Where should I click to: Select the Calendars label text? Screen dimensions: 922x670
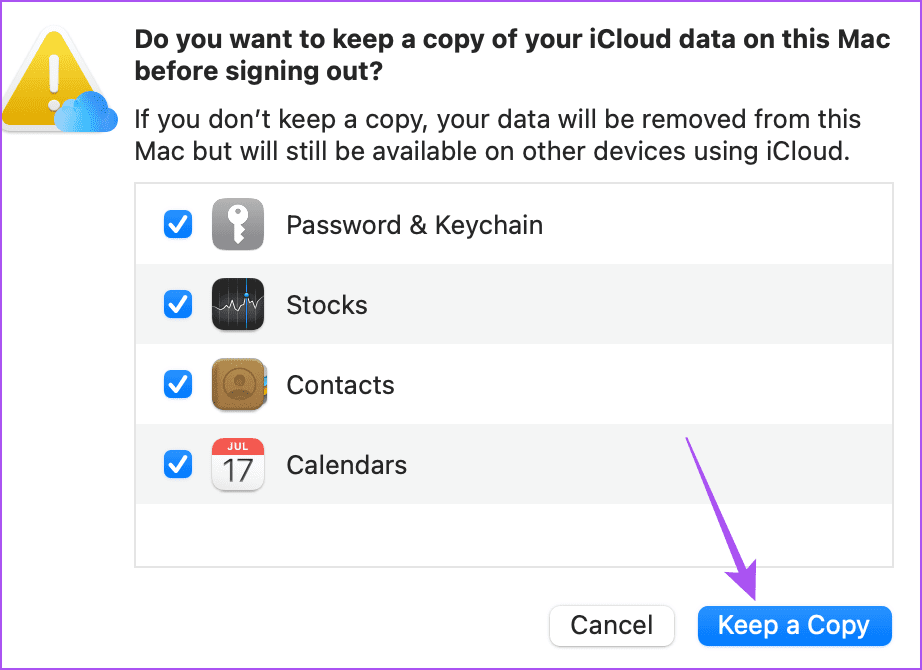tap(346, 465)
